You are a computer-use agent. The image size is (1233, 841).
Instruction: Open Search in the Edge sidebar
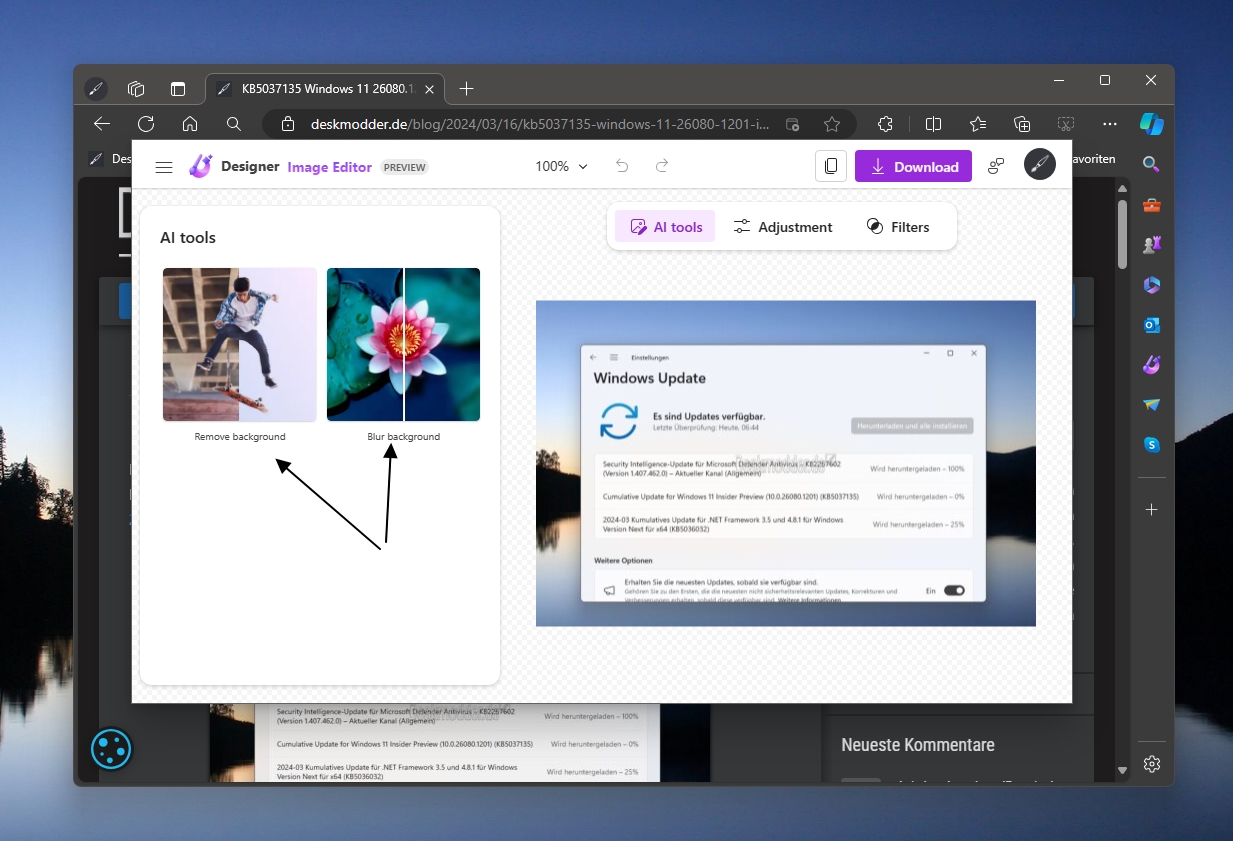[1152, 164]
